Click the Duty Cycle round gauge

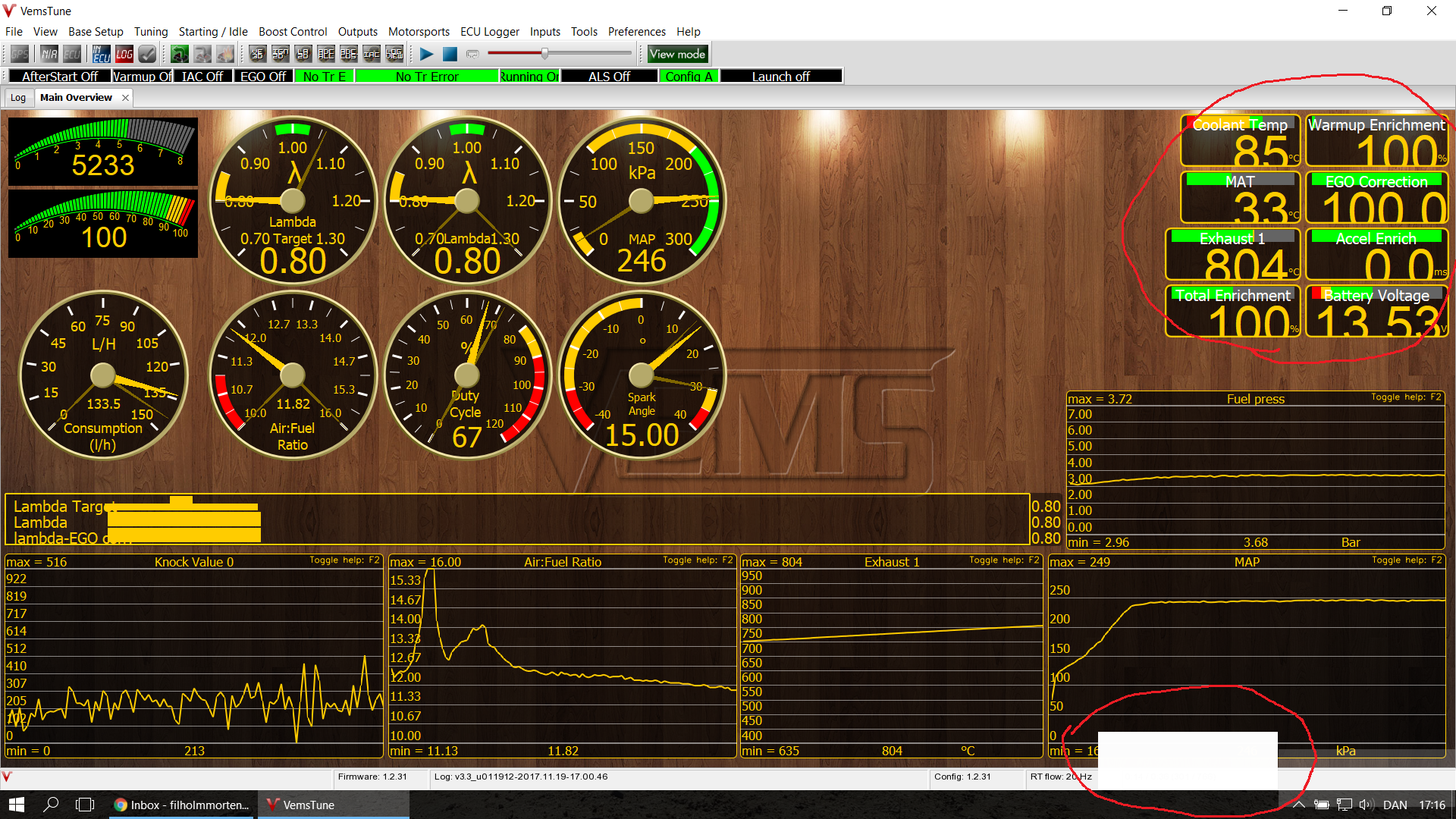point(467,375)
